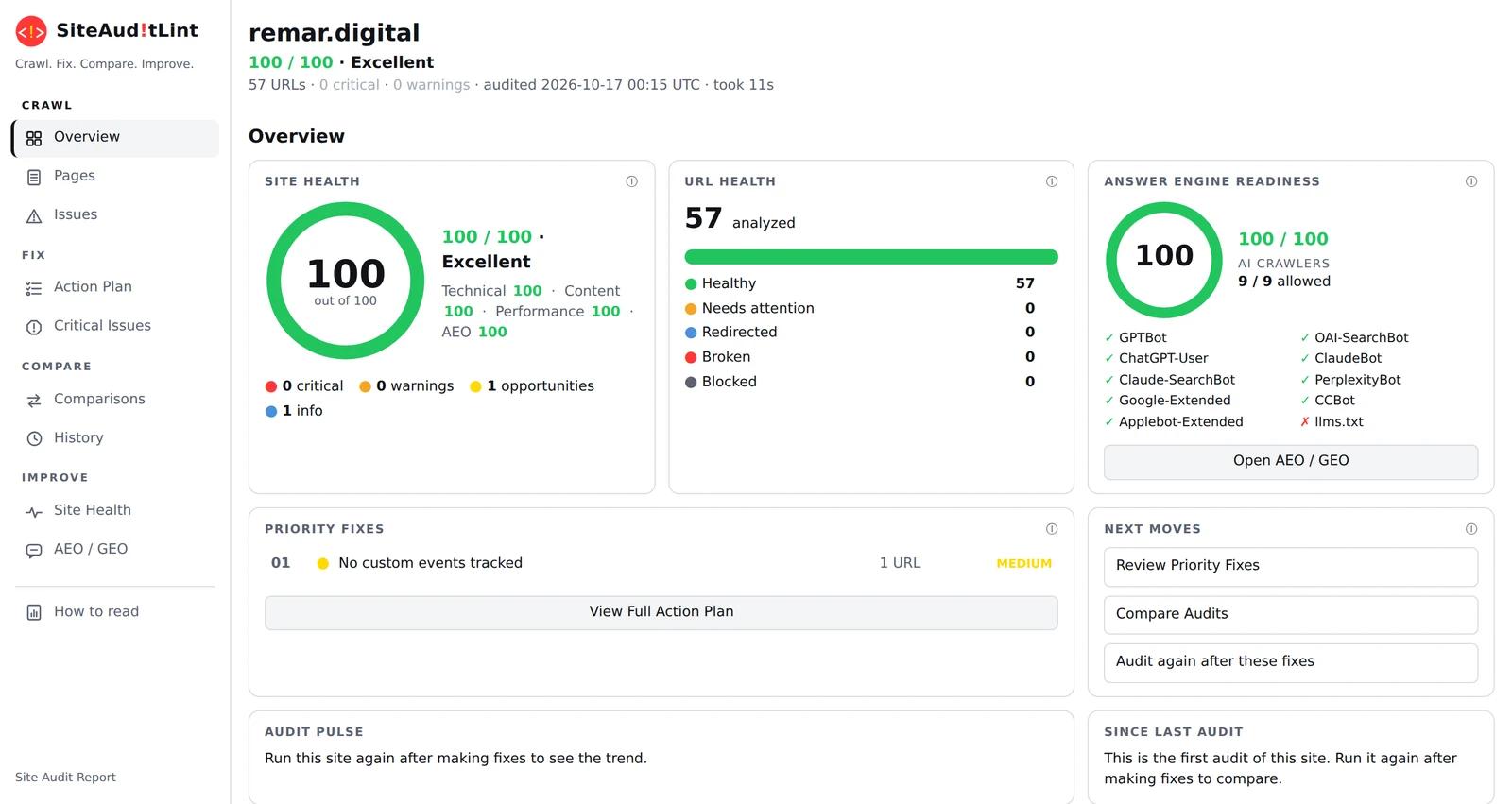
Task: Click the Site Health pulse icon
Action: pos(34,511)
